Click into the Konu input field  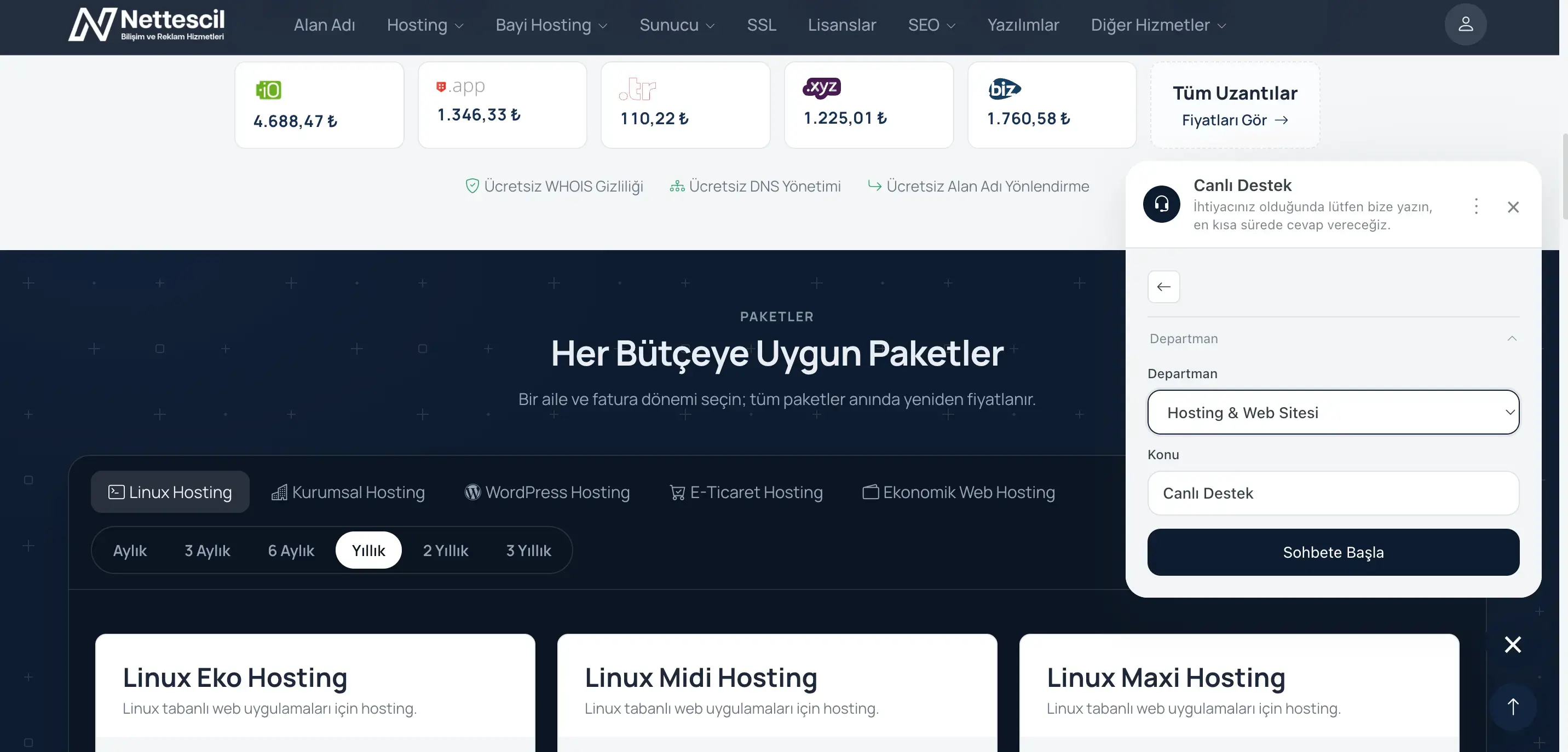click(1333, 493)
